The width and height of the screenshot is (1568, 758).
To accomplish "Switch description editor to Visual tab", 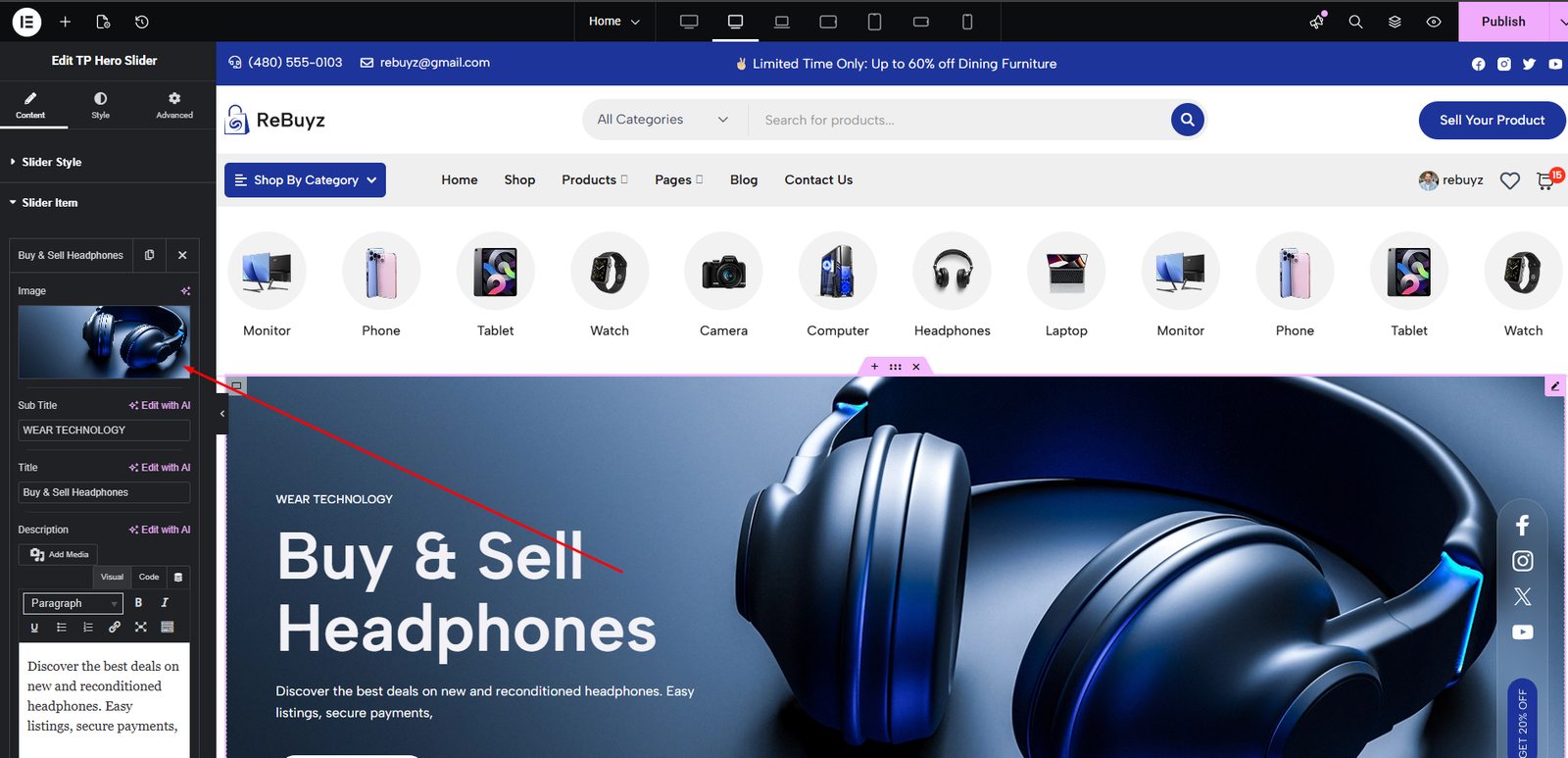I will click(x=112, y=578).
